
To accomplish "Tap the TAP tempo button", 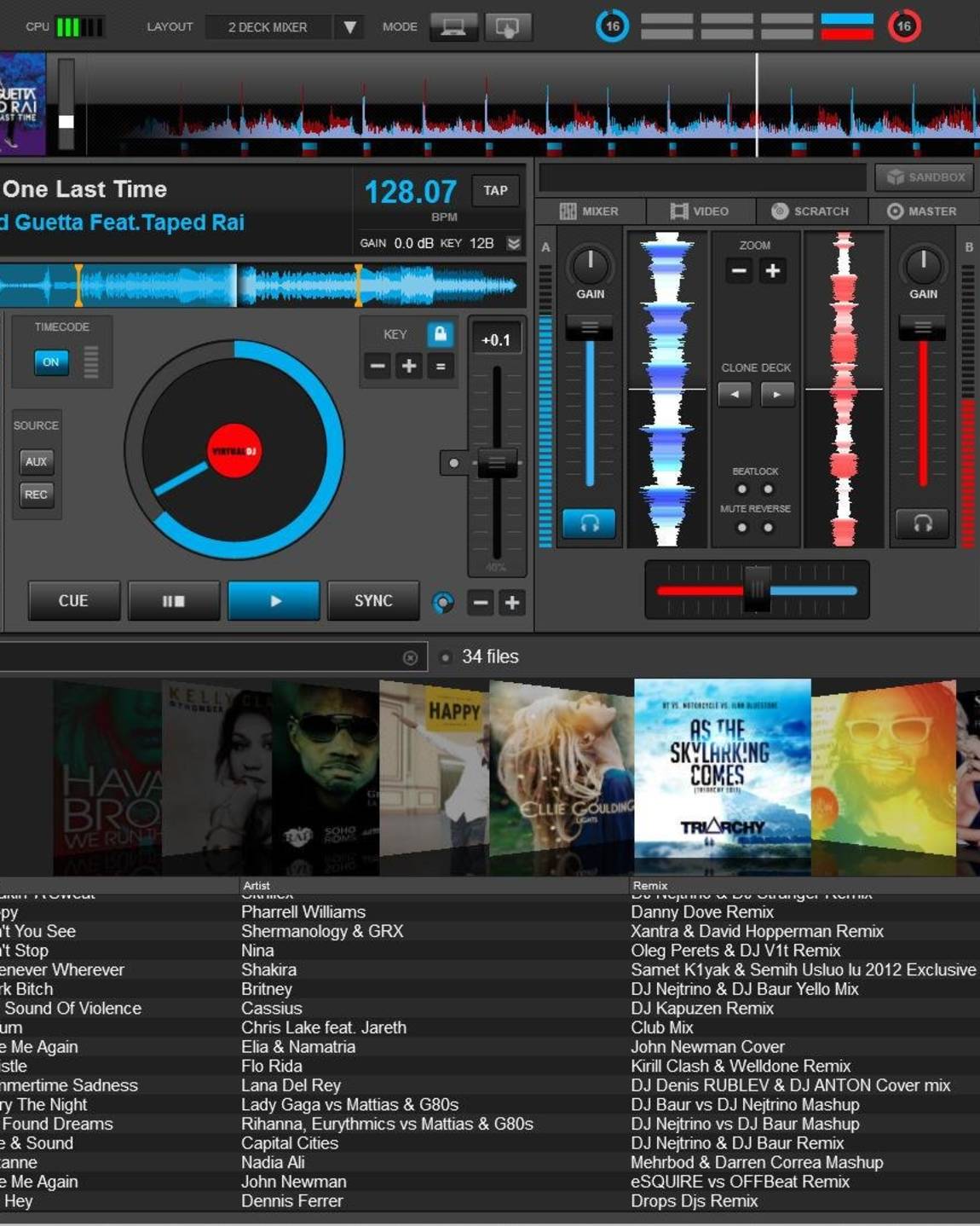I will tap(495, 191).
